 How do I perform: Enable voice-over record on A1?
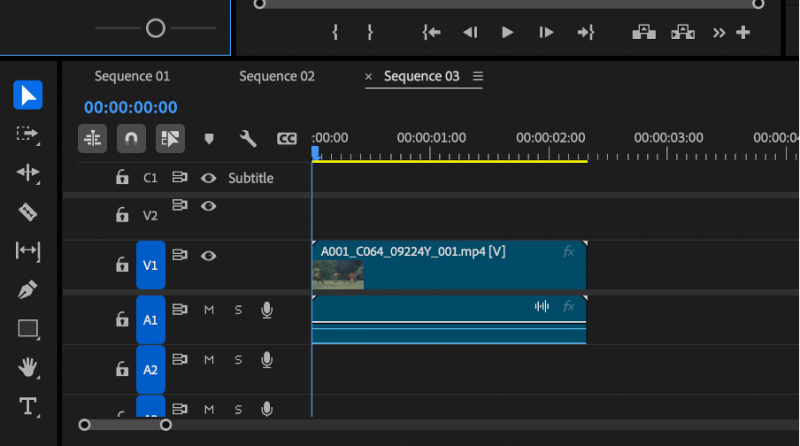(267, 310)
